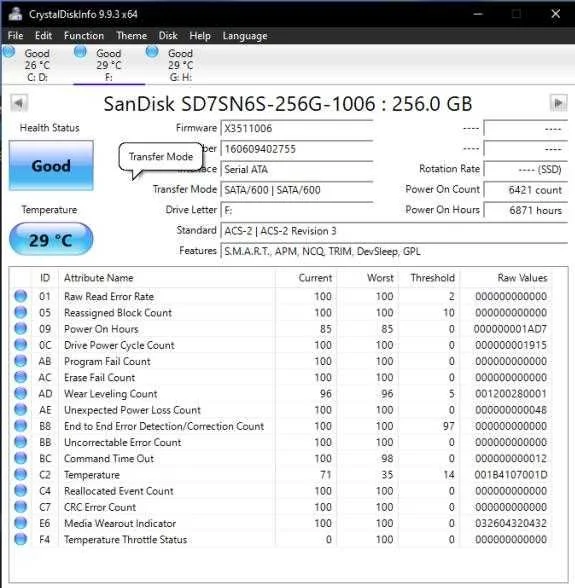The height and width of the screenshot is (588, 575).
Task: Click status icon of Command Time Out row
Action: [x=21, y=458]
